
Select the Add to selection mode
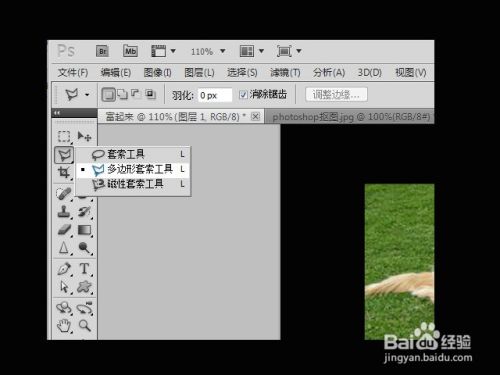pyautogui.click(x=123, y=95)
